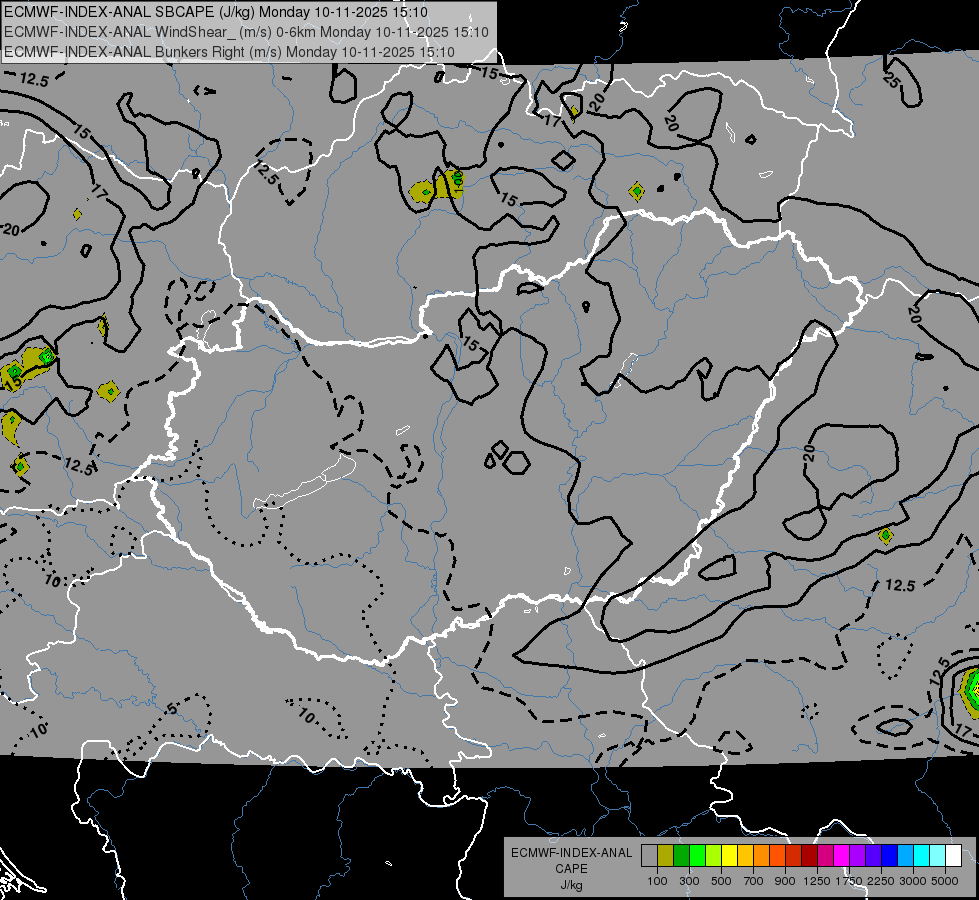Viewport: 979px width, 900px height.
Task: Click the J/kg unit label in legend
Action: (571, 885)
